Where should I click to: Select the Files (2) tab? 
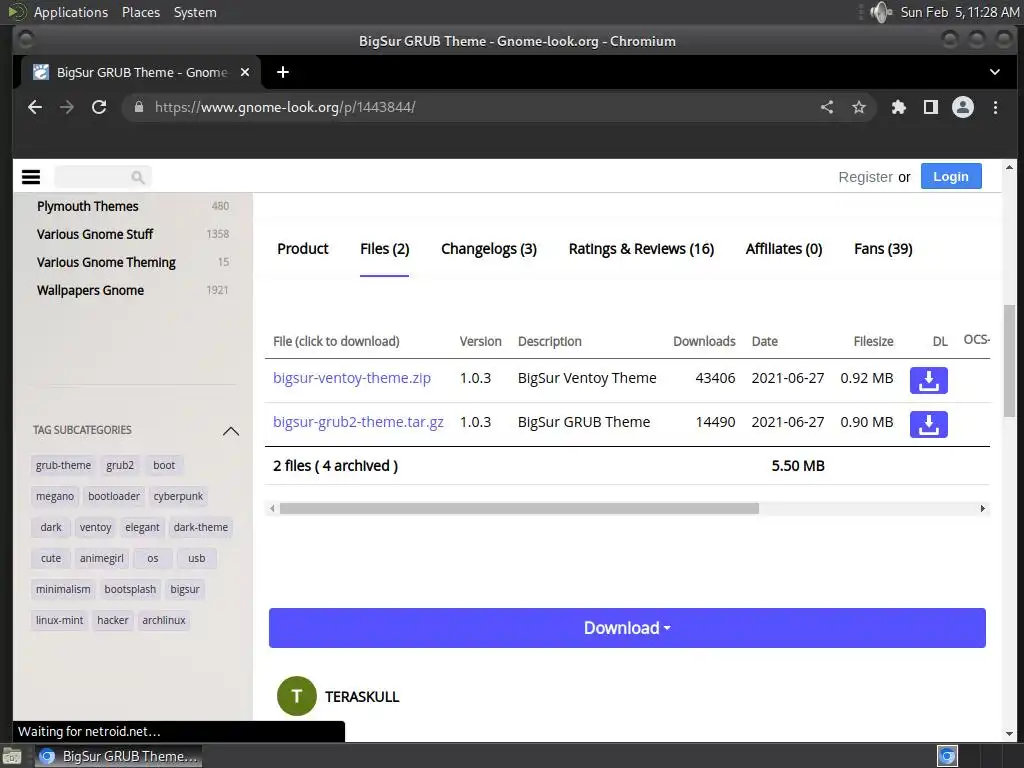tap(385, 249)
